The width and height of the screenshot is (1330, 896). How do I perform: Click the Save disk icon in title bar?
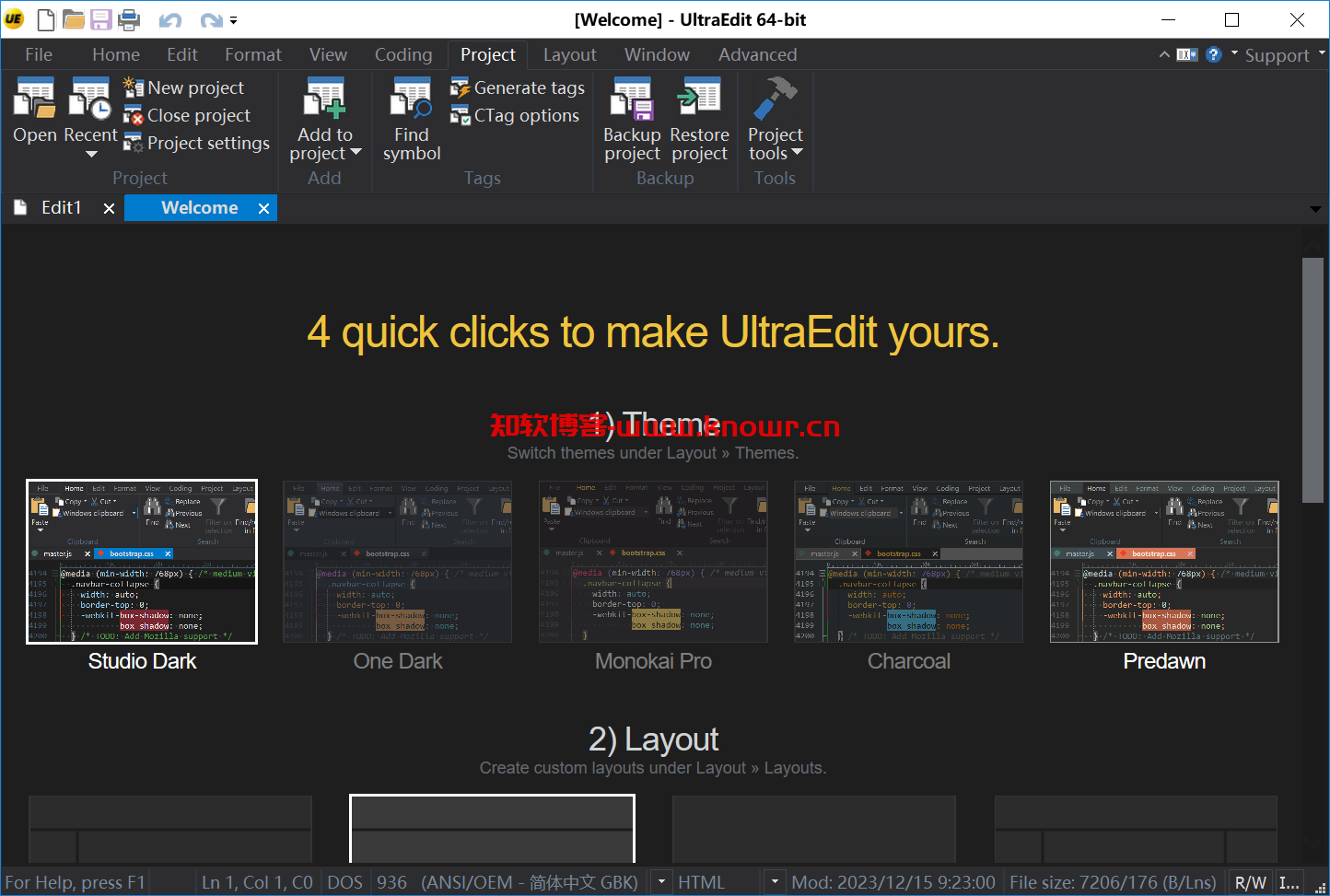point(101,19)
